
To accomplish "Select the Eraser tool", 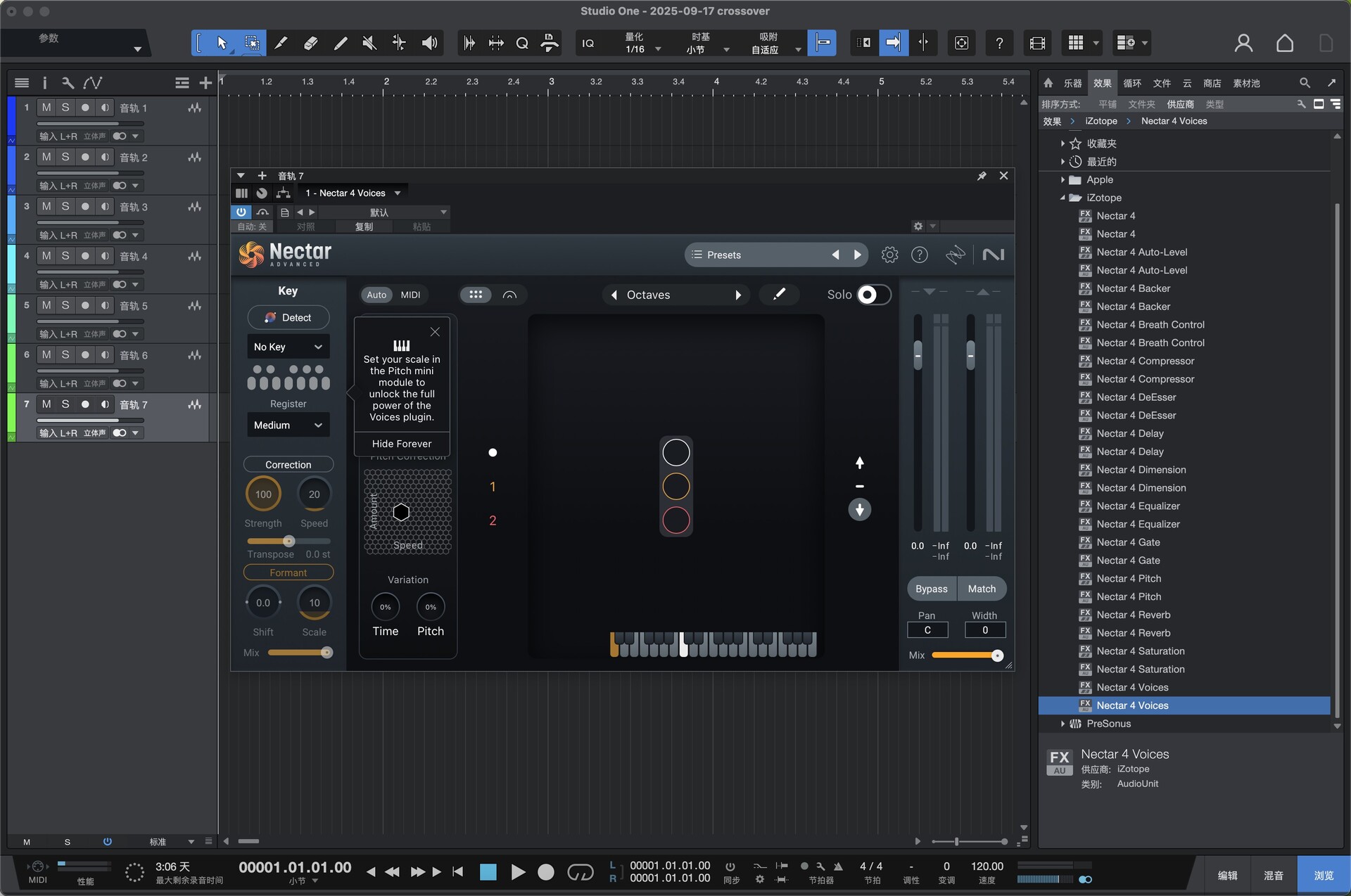I will tap(310, 43).
